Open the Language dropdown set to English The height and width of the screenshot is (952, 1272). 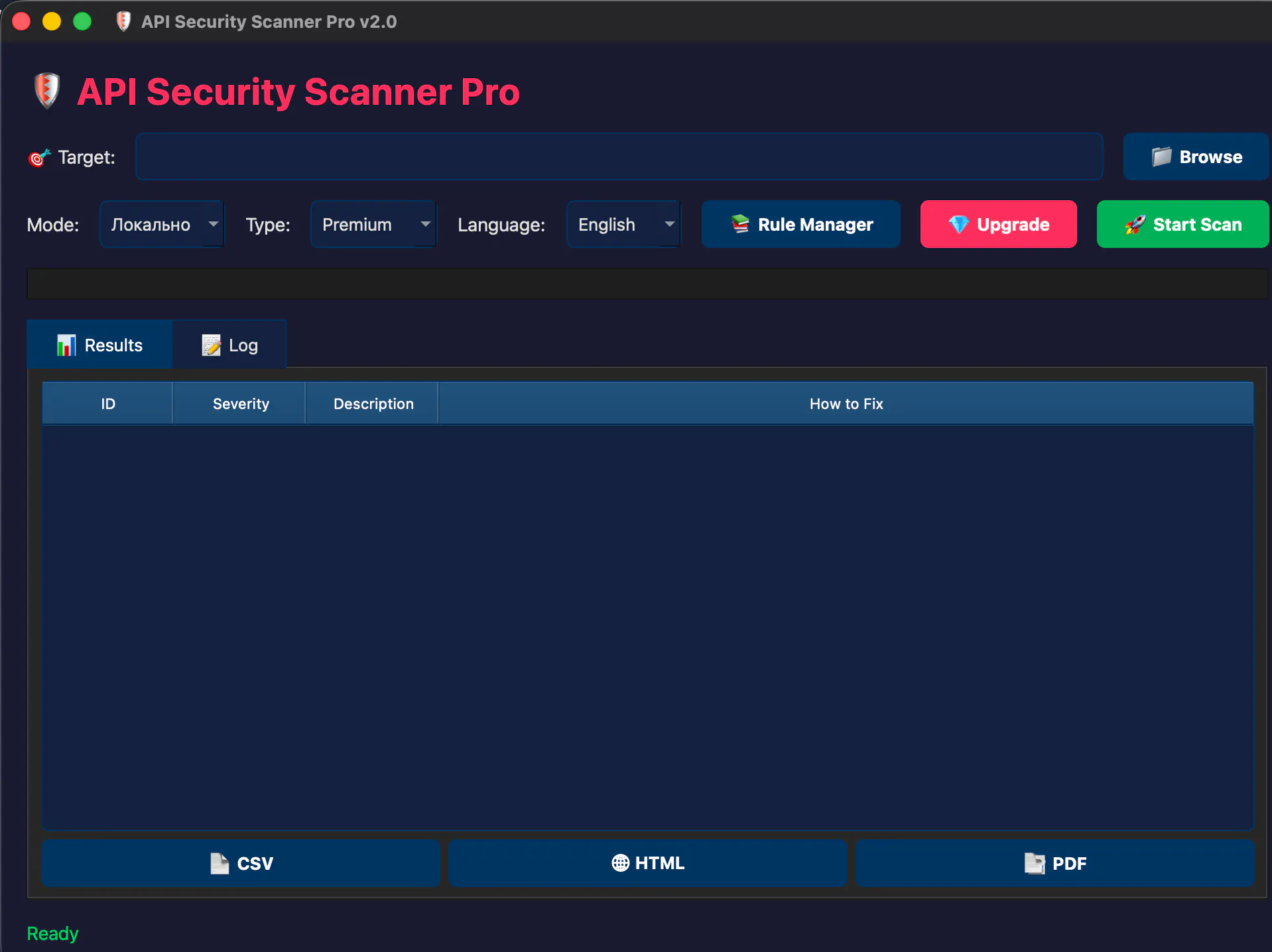pyautogui.click(x=623, y=224)
